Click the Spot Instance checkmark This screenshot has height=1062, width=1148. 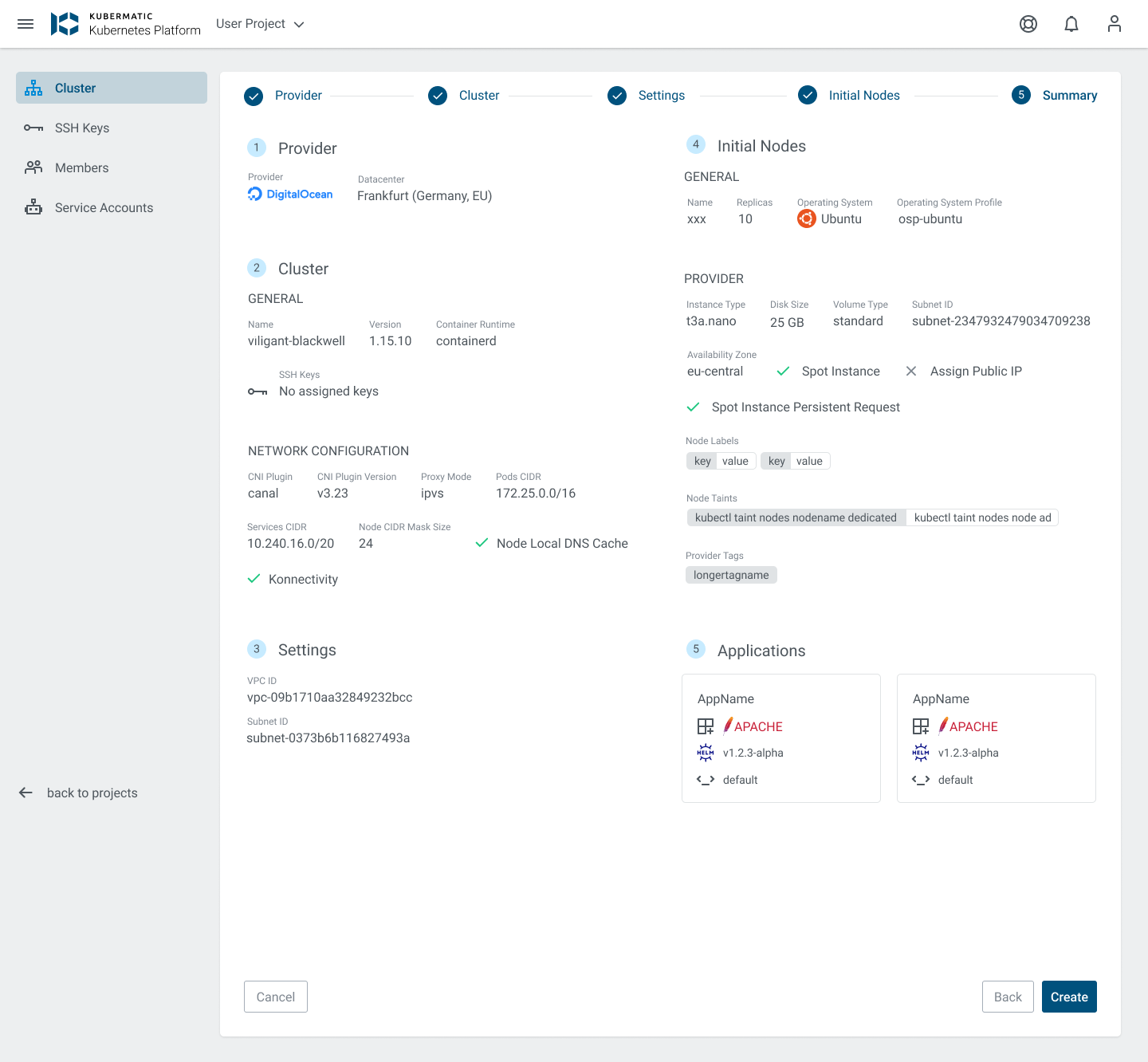pos(783,371)
